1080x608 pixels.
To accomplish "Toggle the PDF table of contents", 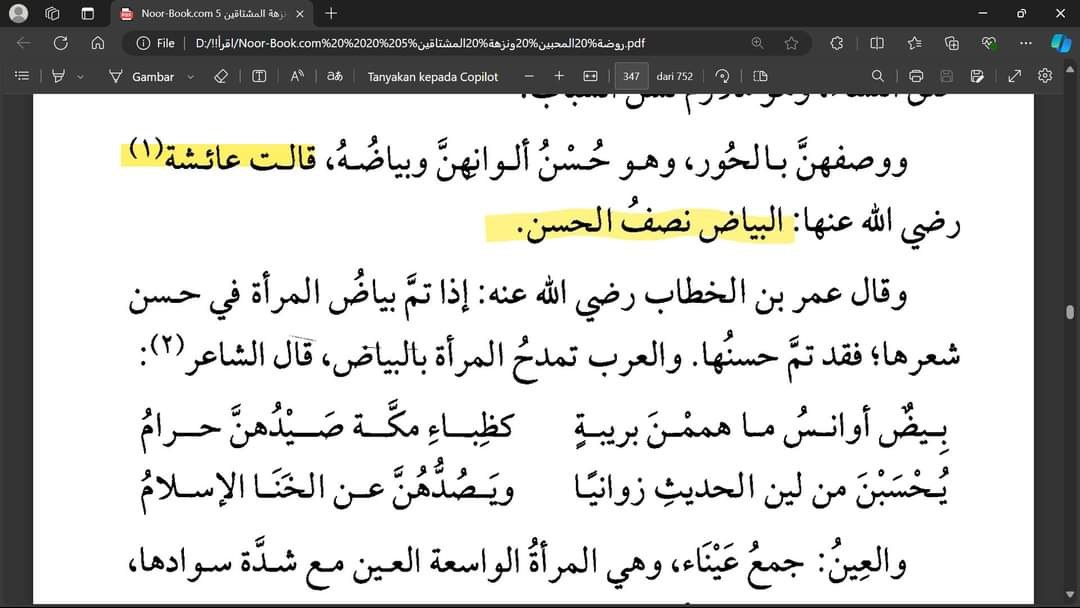I will point(22,76).
